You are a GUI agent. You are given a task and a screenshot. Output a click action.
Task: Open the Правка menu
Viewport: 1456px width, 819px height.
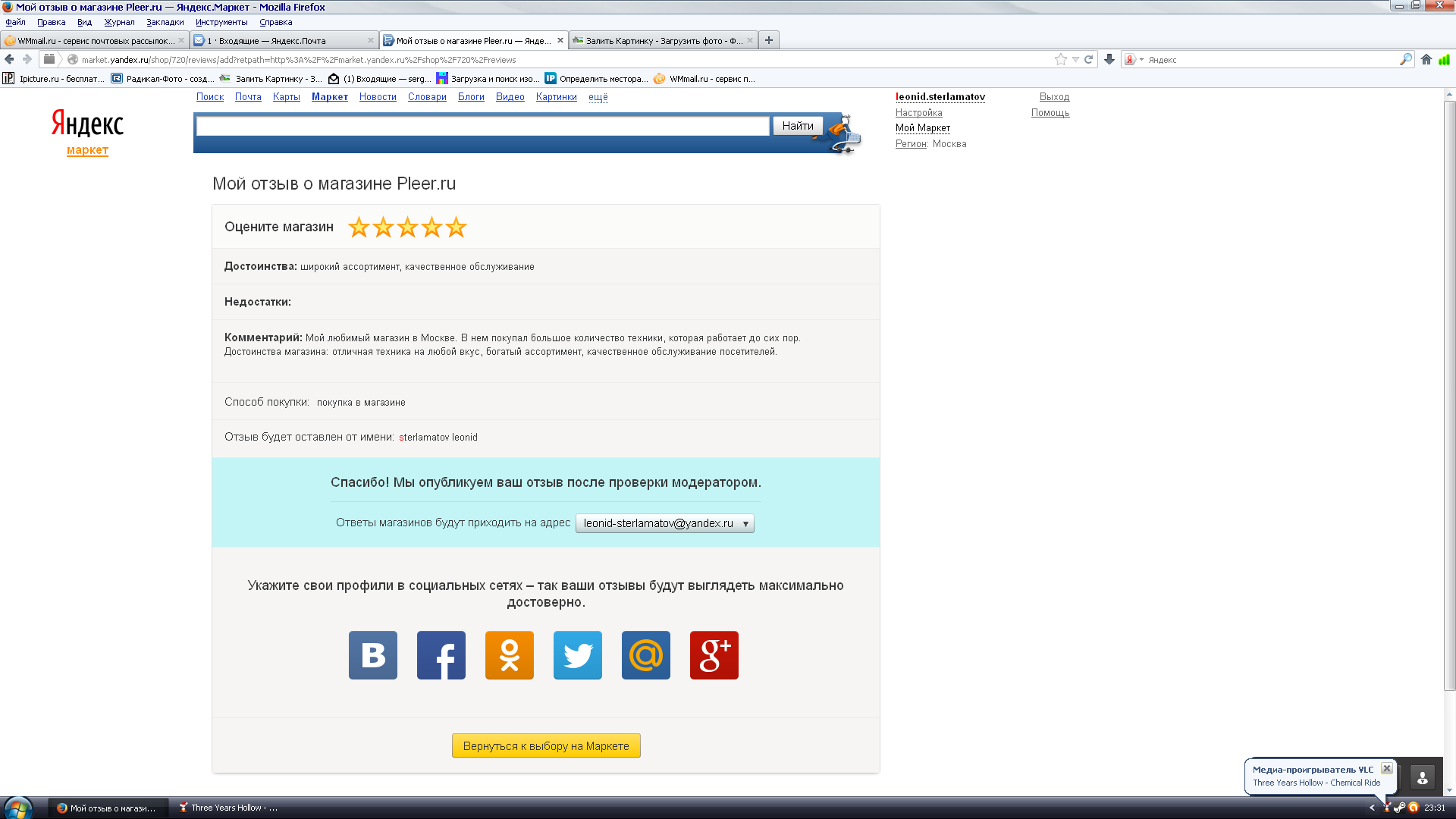coord(52,22)
